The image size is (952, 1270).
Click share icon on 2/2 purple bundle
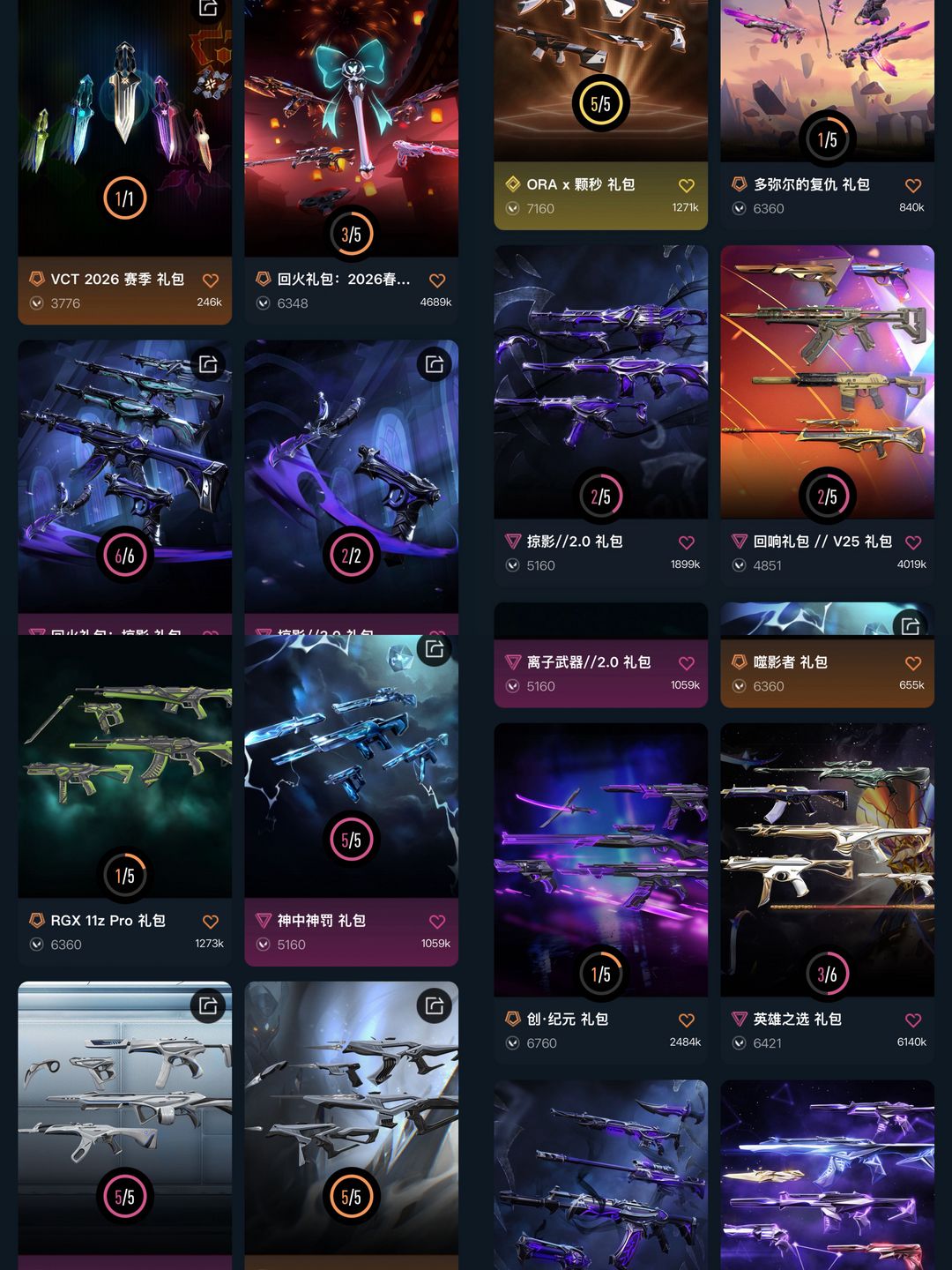tap(435, 364)
